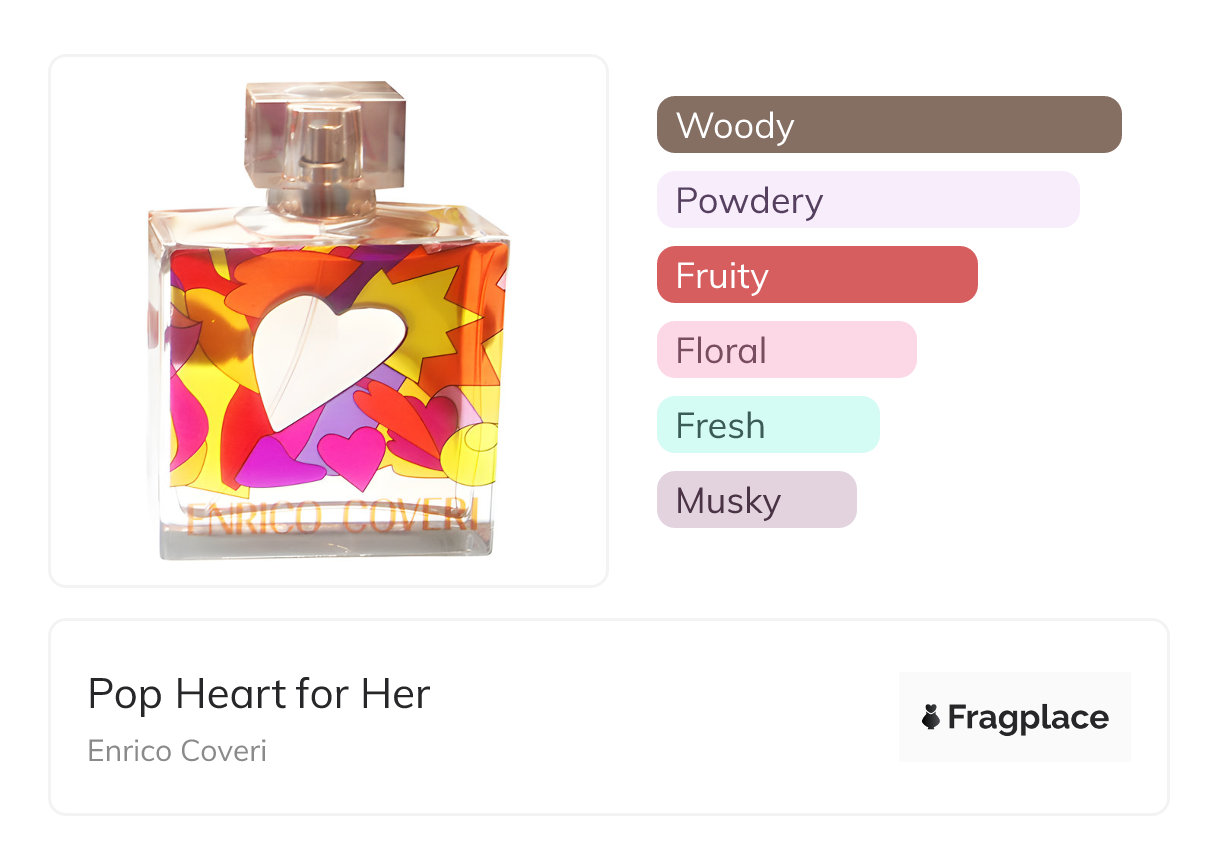Click the magenta heart at bottle bottom
The width and height of the screenshot is (1218, 864).
354,456
